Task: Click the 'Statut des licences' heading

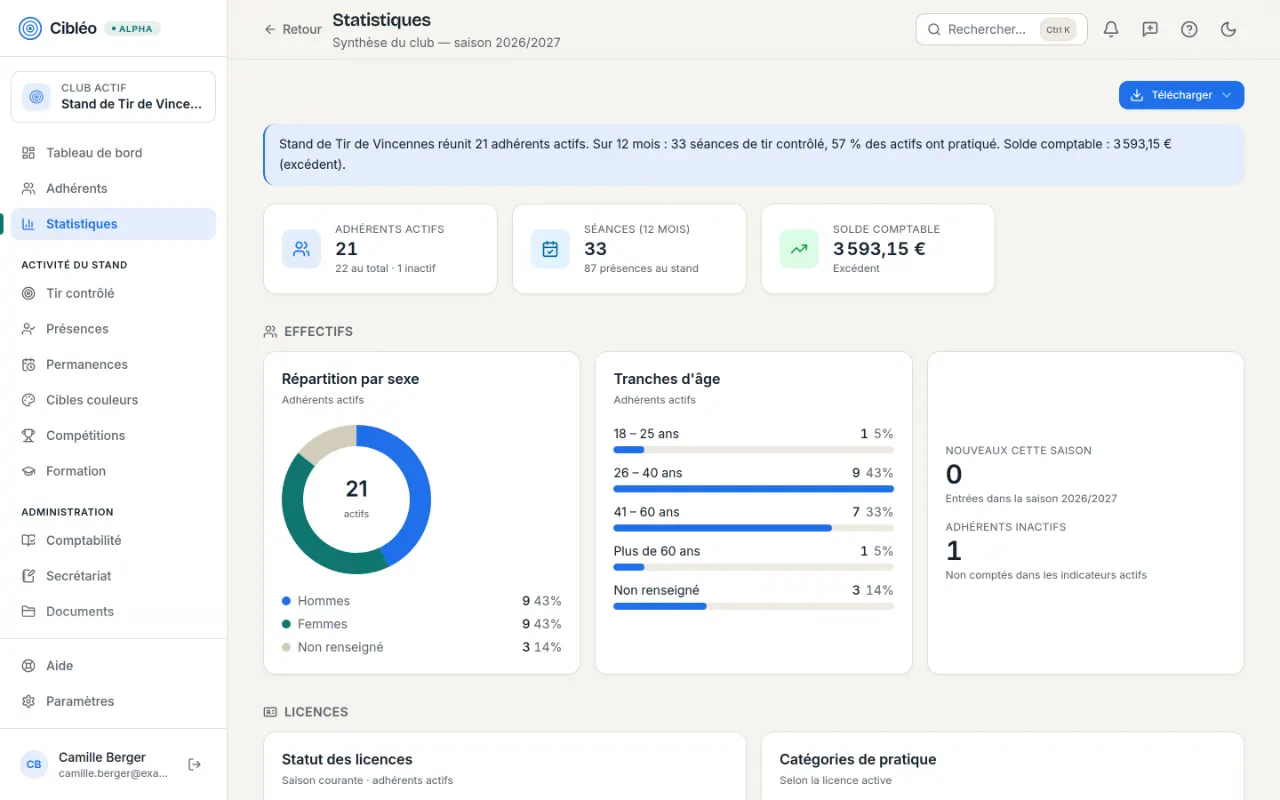Action: click(347, 760)
